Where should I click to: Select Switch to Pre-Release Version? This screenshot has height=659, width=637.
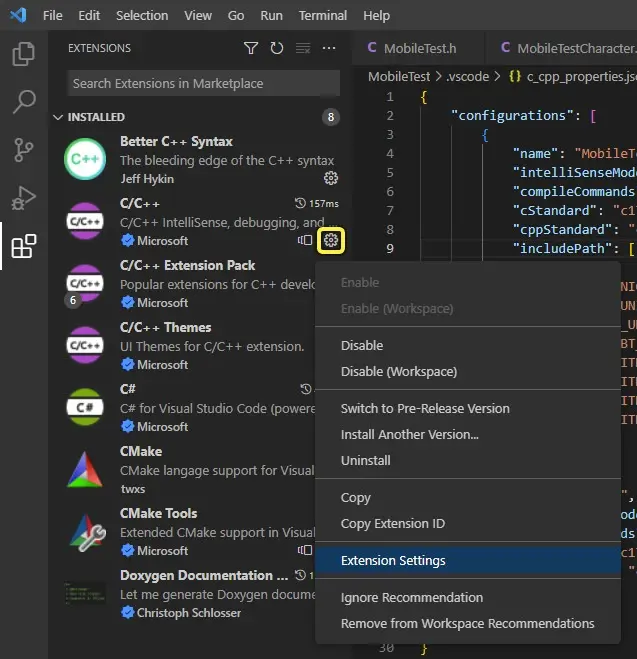tap(468, 409)
